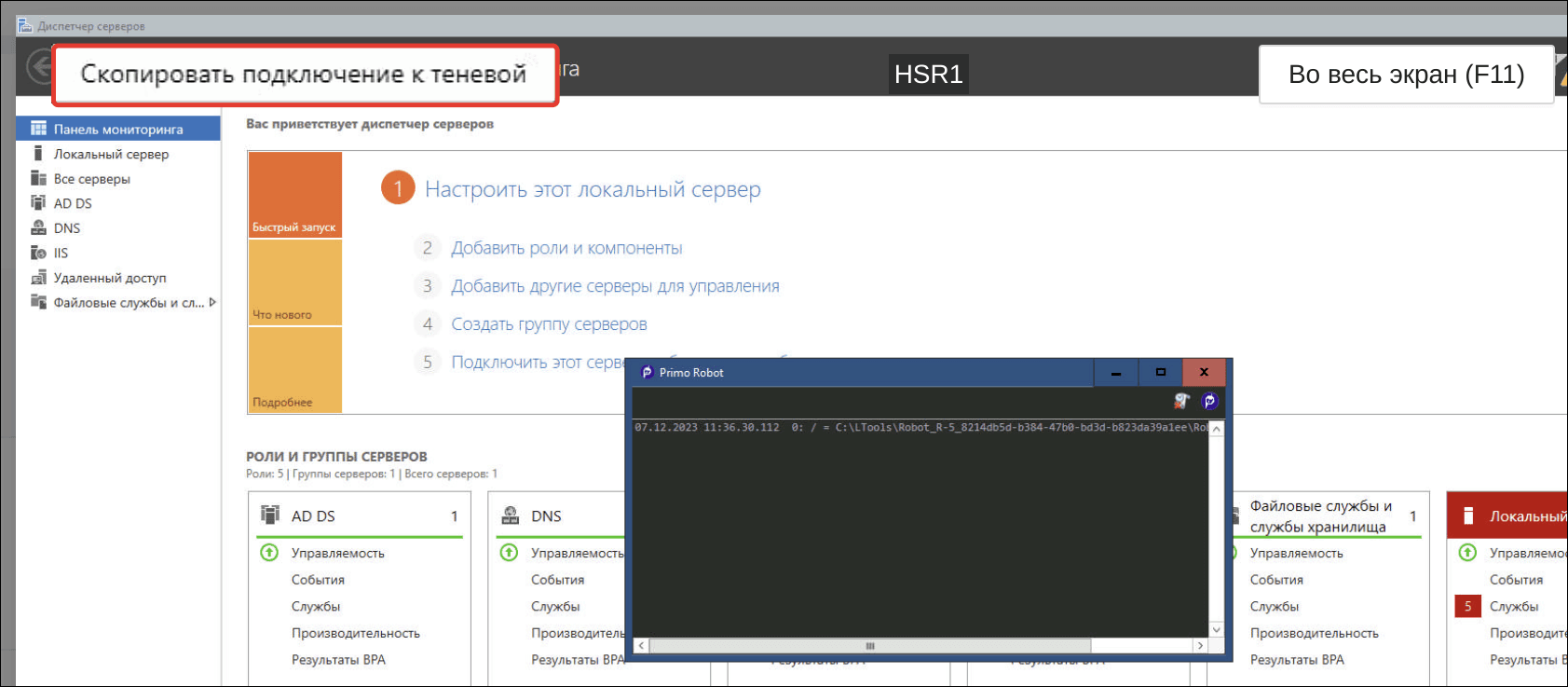The height and width of the screenshot is (687, 1568).
Task: Click Скопировать подключение к теневой button
Action: [304, 75]
